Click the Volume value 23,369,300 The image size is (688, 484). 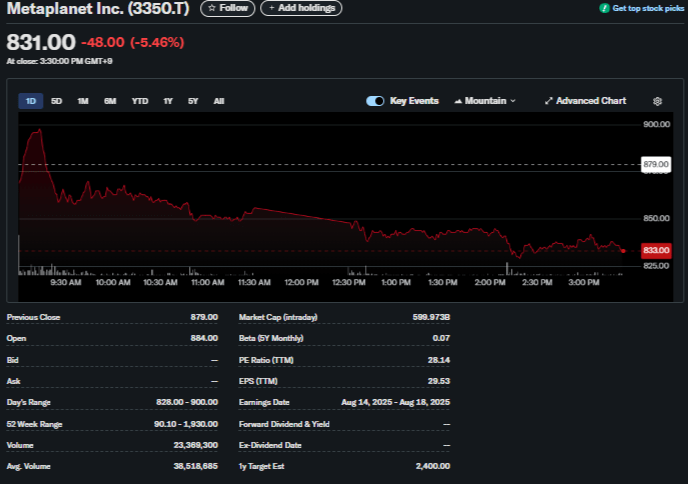coord(196,445)
